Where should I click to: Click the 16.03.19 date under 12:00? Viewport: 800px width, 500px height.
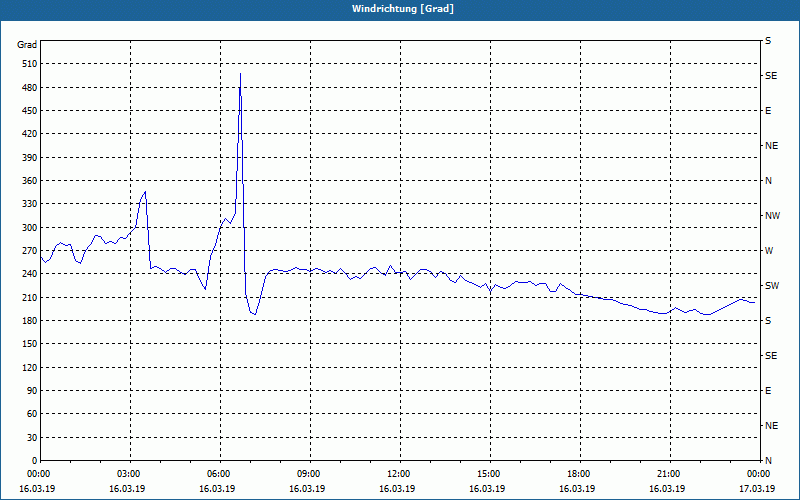tap(397, 489)
